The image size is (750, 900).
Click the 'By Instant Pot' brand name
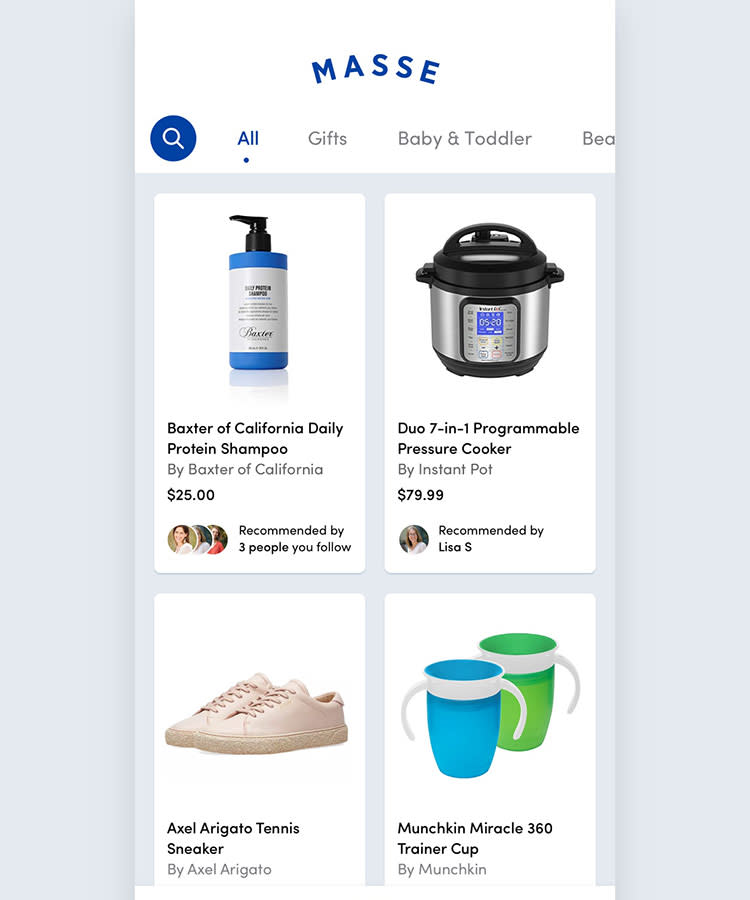(x=445, y=470)
